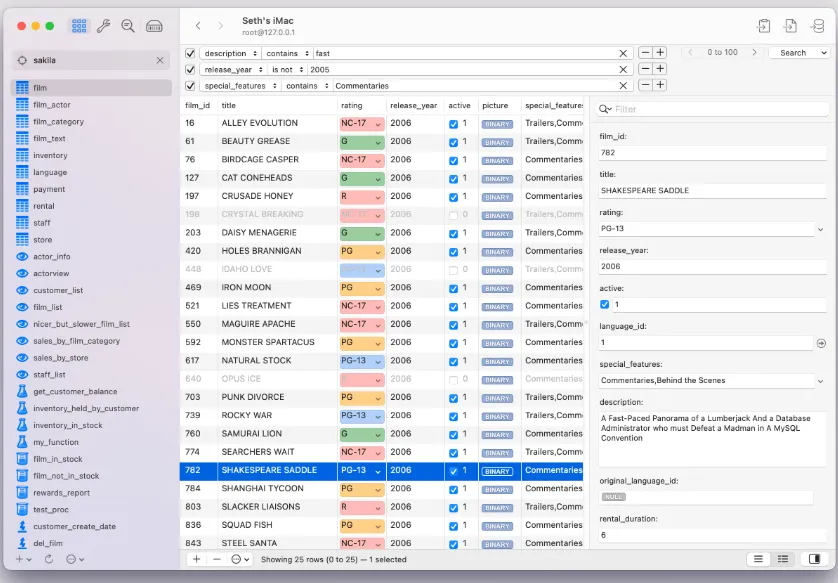Remove the description filter row with minus
Screen dimensions: 838x583
[x=645, y=52]
